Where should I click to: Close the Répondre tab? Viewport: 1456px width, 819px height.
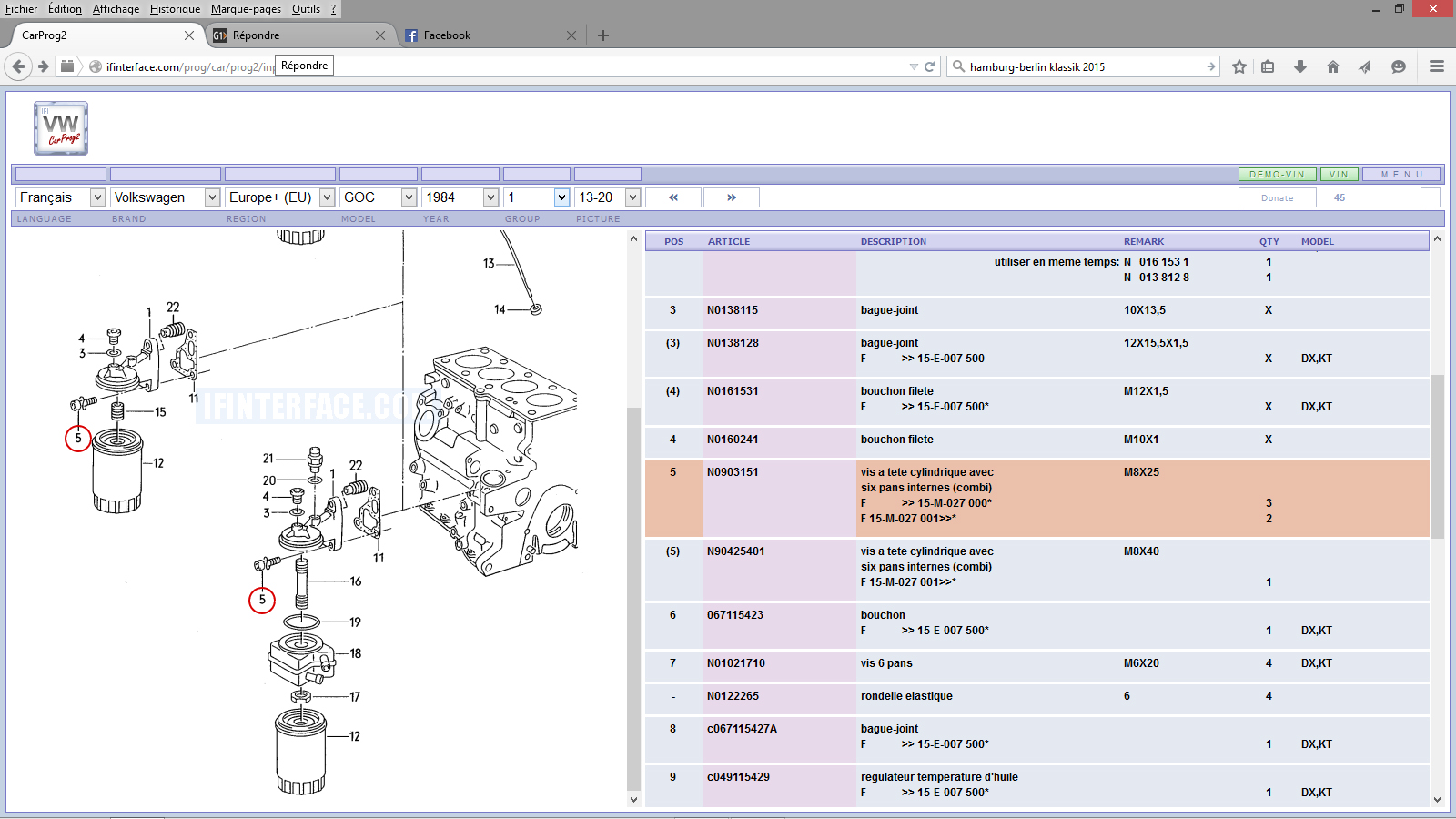coord(380,35)
